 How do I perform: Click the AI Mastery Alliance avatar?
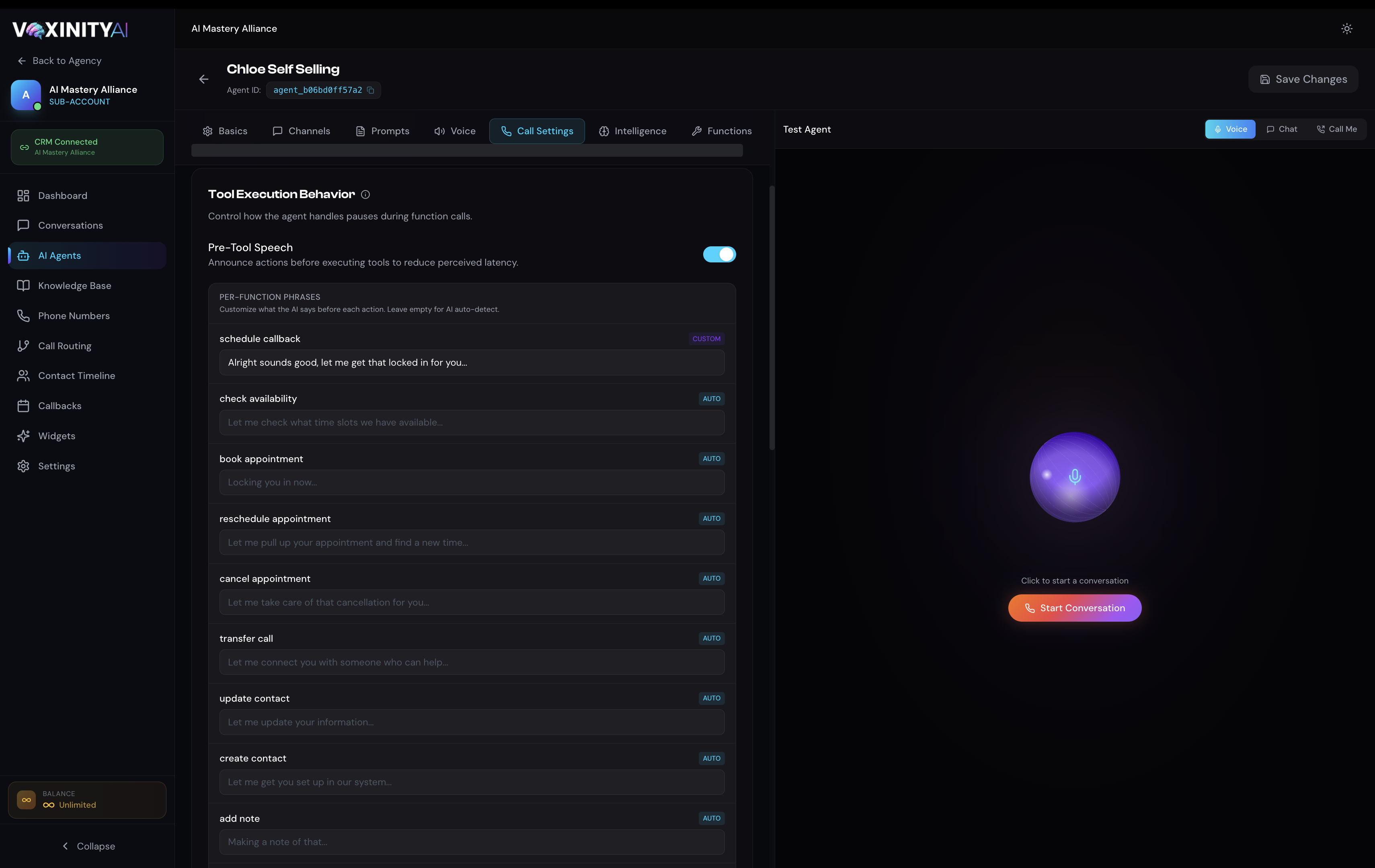(x=26, y=95)
